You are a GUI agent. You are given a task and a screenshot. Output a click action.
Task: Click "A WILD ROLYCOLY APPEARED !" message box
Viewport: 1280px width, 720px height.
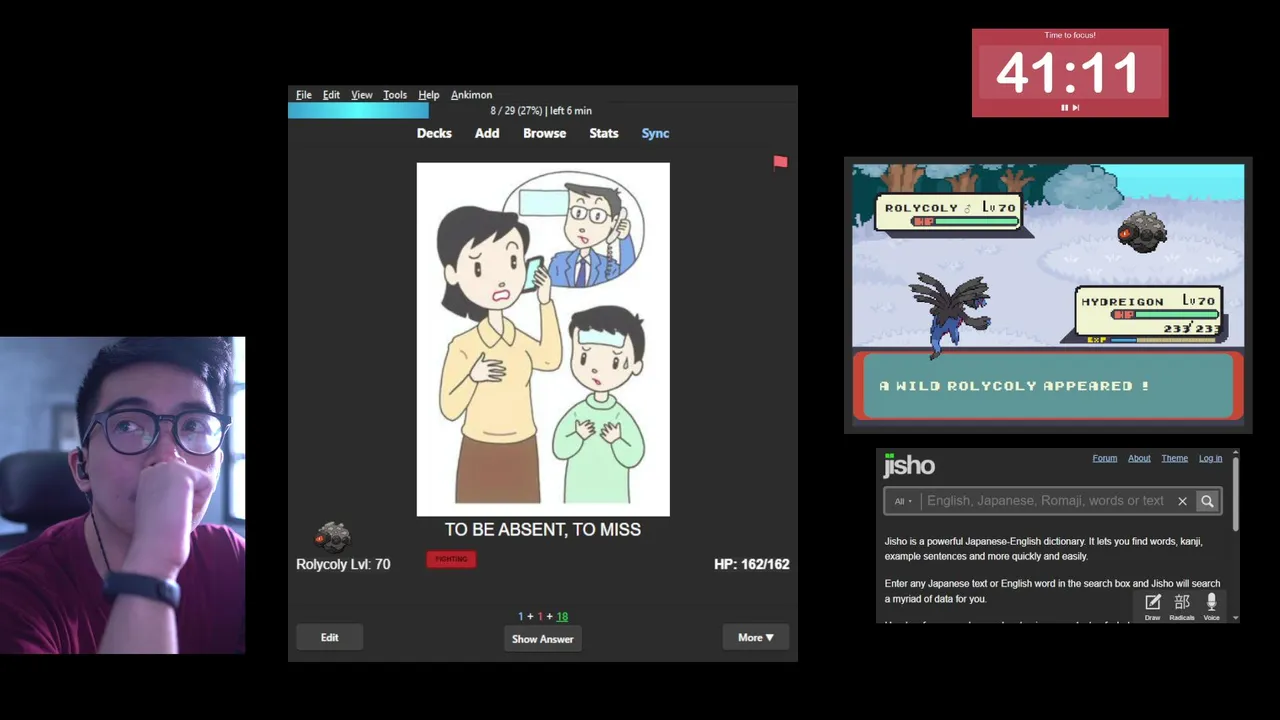click(x=1048, y=385)
